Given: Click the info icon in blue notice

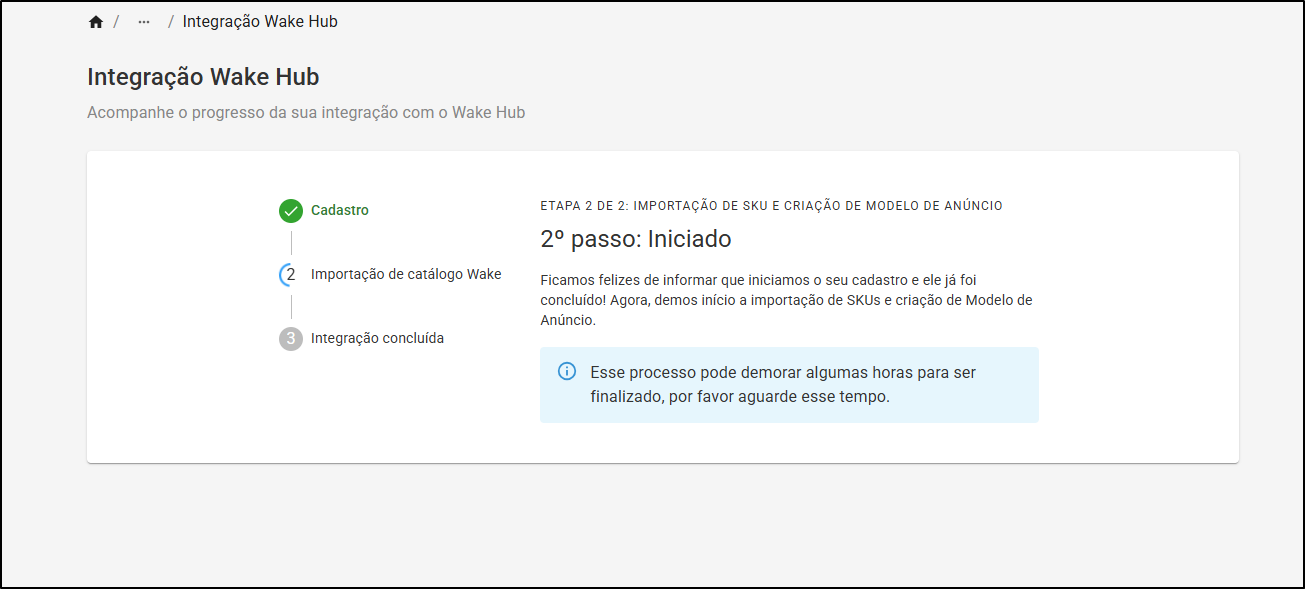Looking at the screenshot, I should pos(567,372).
